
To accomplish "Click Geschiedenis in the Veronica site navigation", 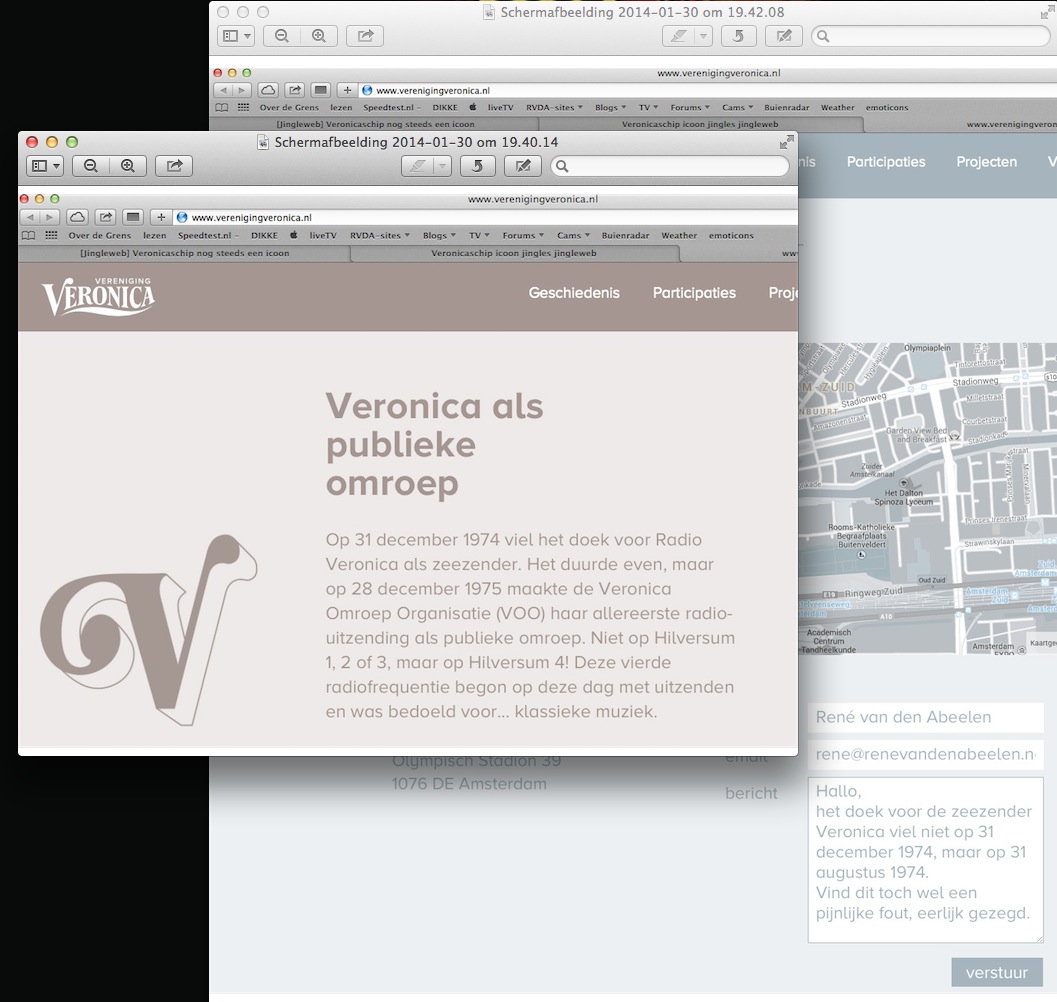I will [x=574, y=293].
